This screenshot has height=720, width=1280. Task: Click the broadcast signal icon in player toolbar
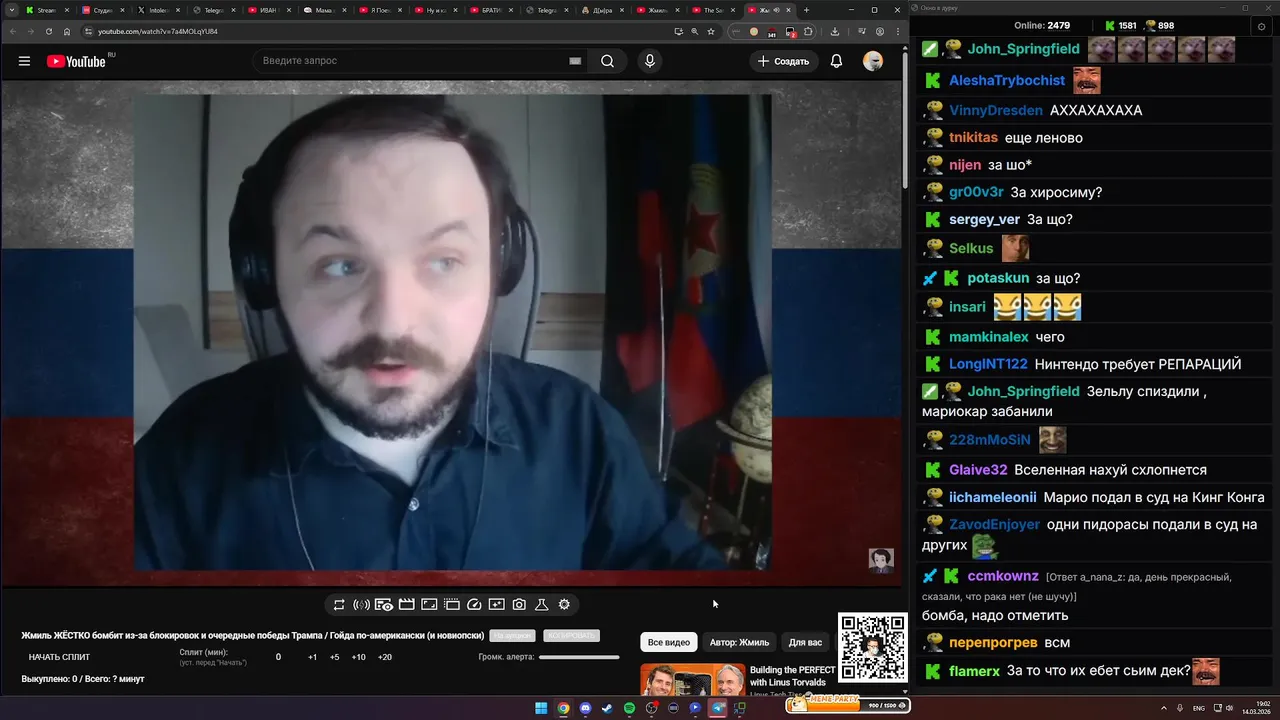[x=362, y=604]
